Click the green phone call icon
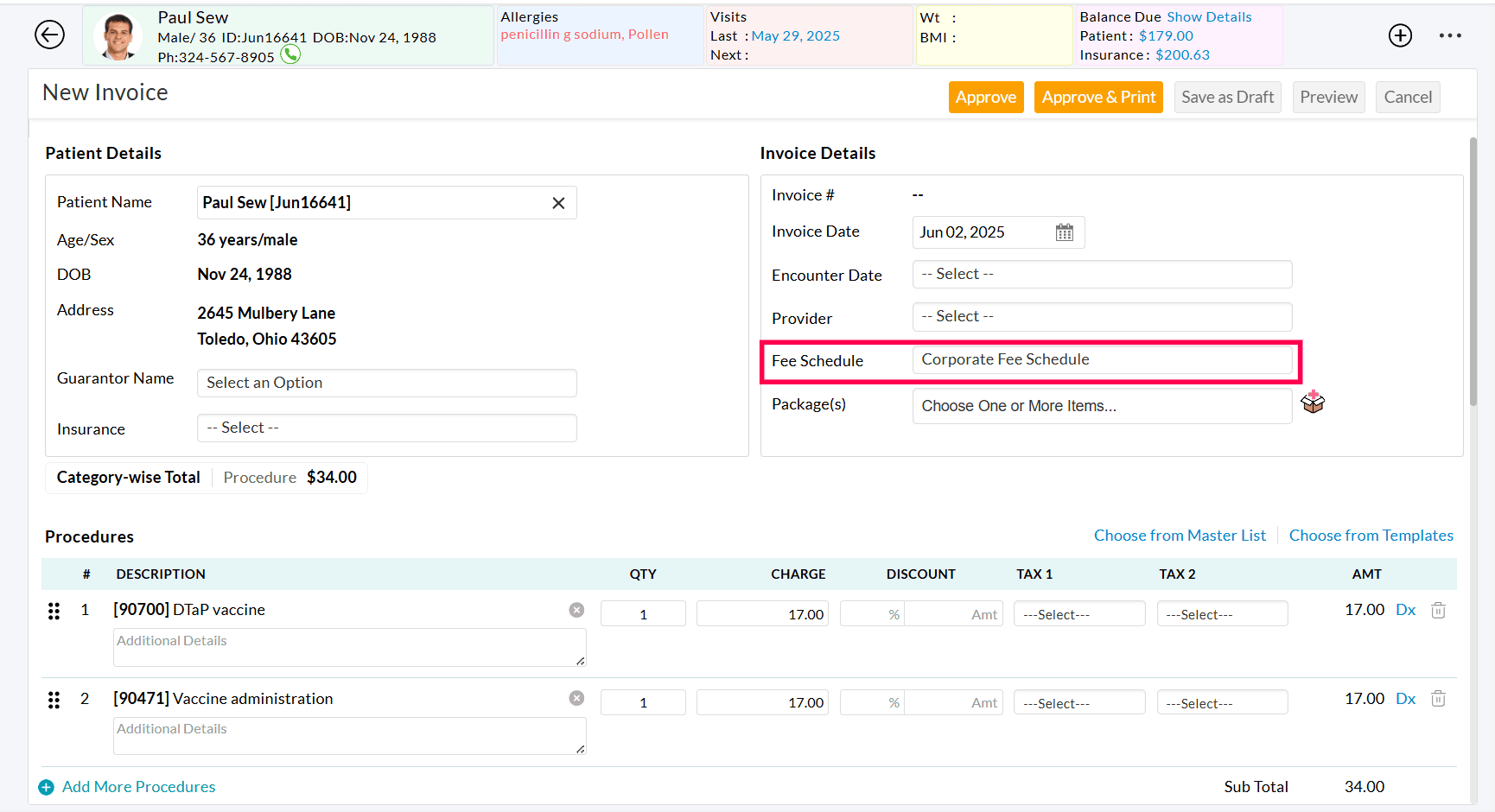Screen dimensions: 1495x812 coord(290,54)
